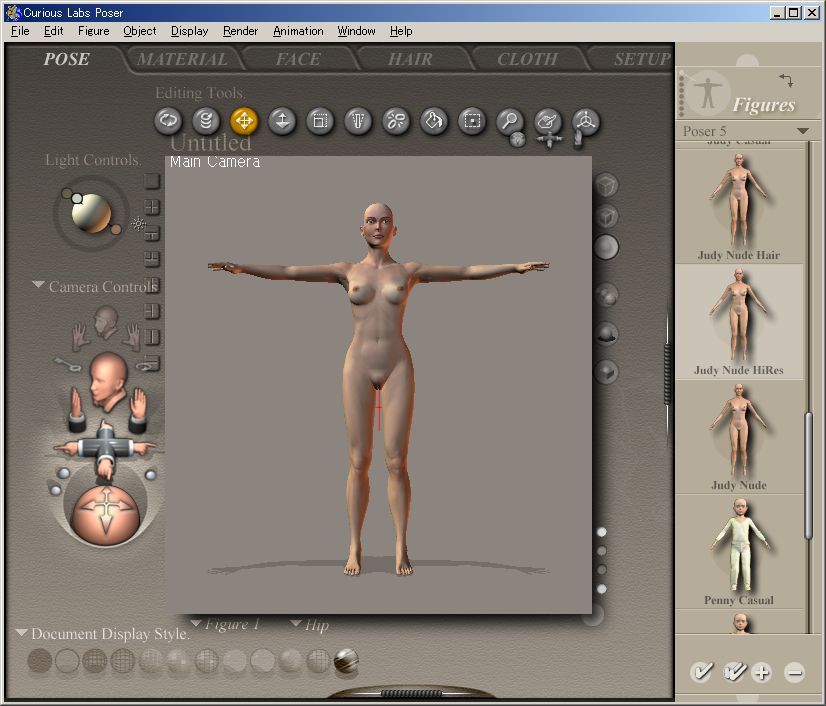Screen dimensions: 826x706
Task: Click the large Select Camera head icon
Action: tap(107, 381)
